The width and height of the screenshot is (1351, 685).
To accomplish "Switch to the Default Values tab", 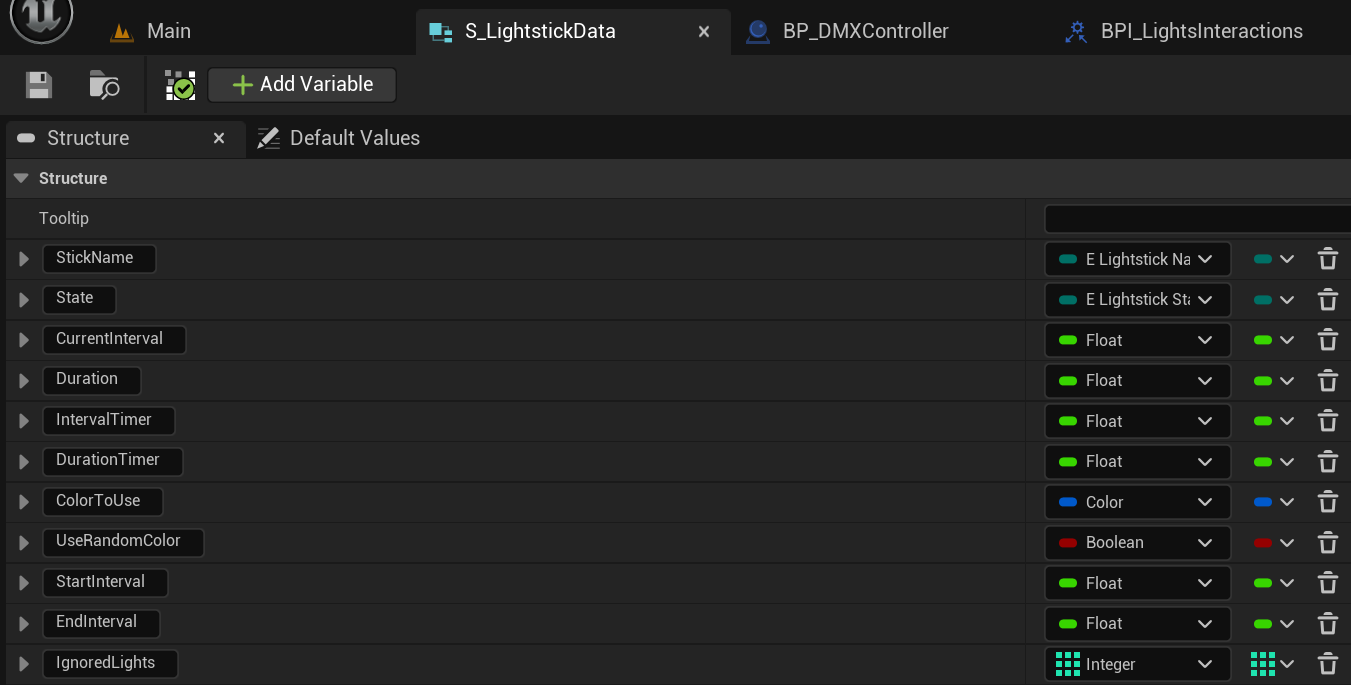I will (354, 138).
